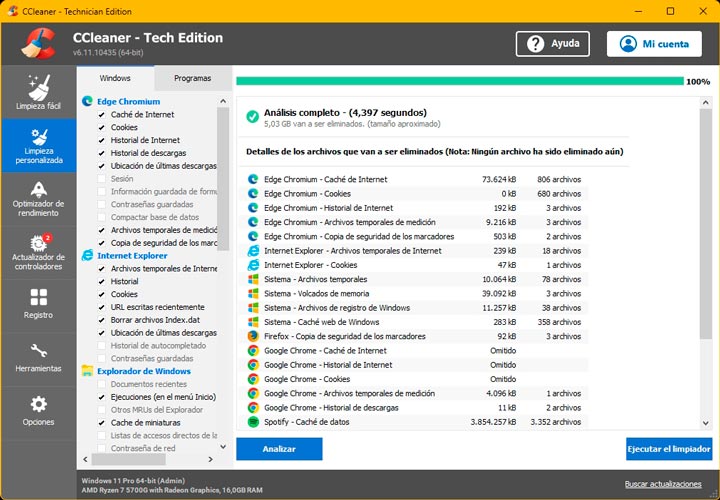The image size is (720, 500).
Task: Click the Internet Explorer category icon
Action: [x=87, y=255]
